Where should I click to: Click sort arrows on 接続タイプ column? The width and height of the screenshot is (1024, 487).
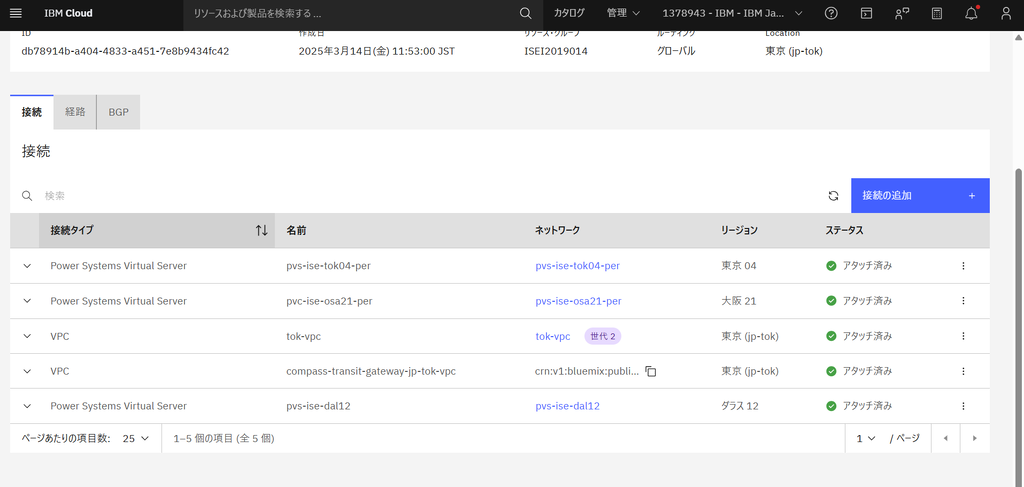click(x=261, y=230)
